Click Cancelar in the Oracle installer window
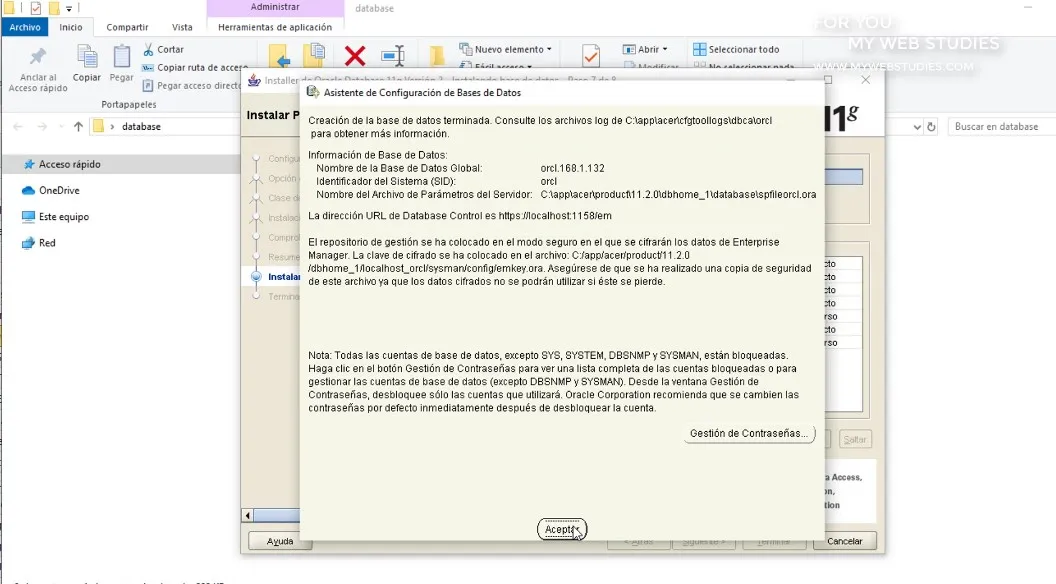 pyautogui.click(x=845, y=541)
